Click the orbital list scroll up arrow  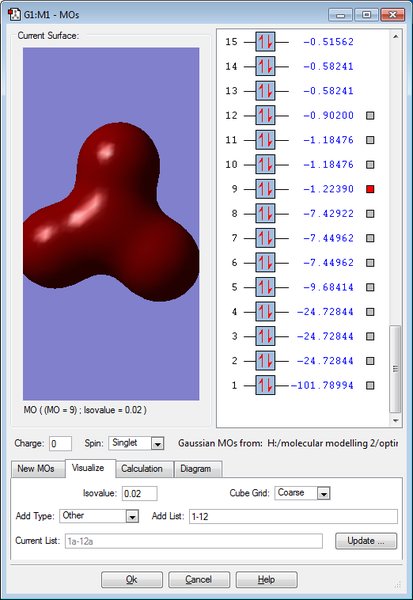point(395,37)
